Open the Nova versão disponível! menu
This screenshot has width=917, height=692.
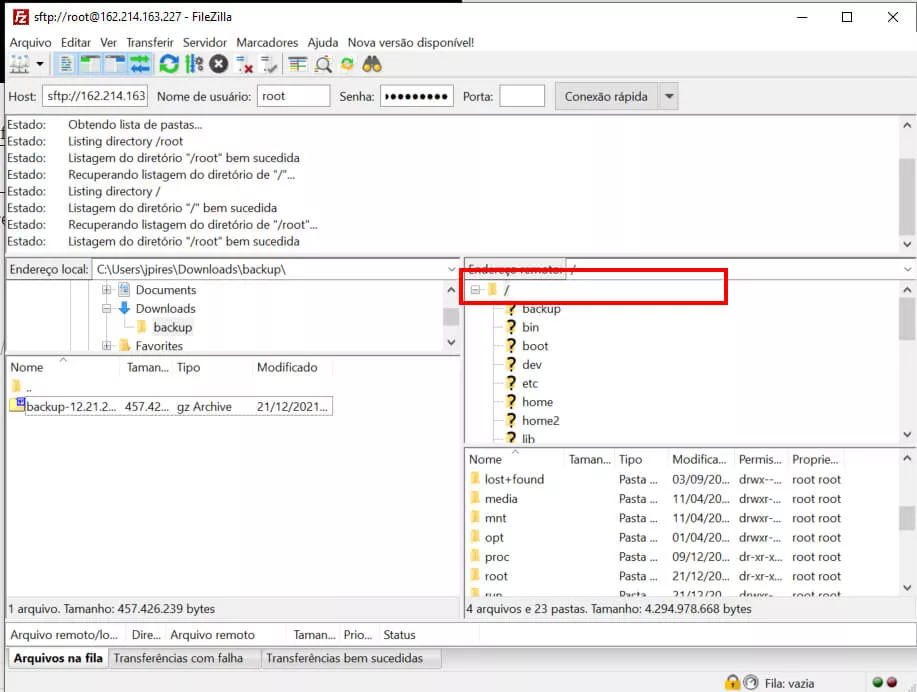411,43
